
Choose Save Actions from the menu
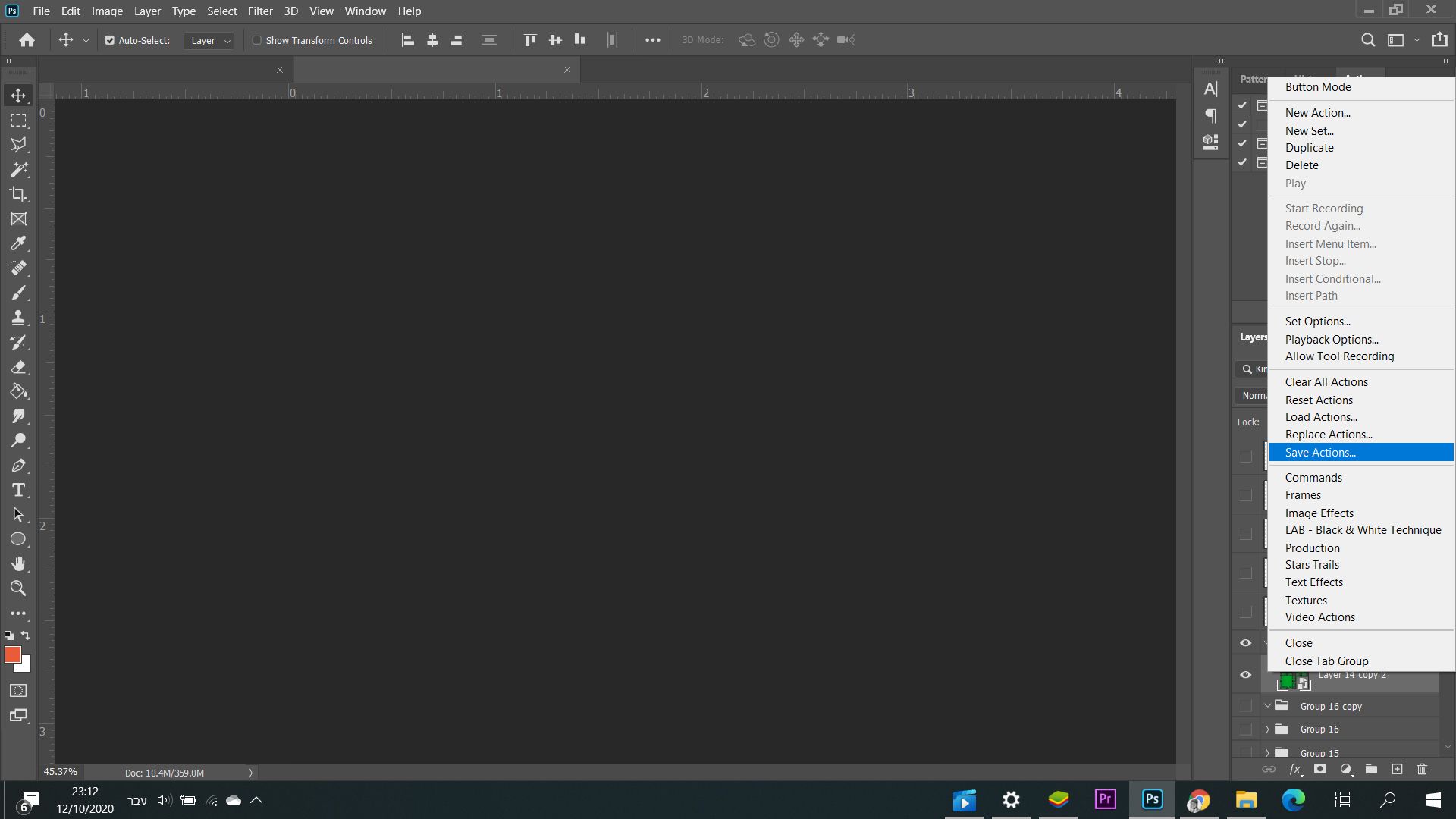[1320, 453]
